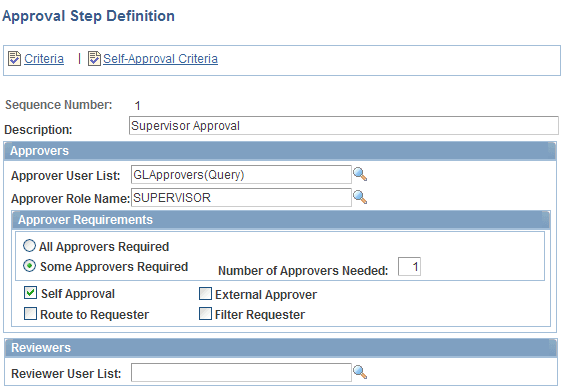
Task: Click the Sequence Number value 1
Action: click(x=137, y=106)
